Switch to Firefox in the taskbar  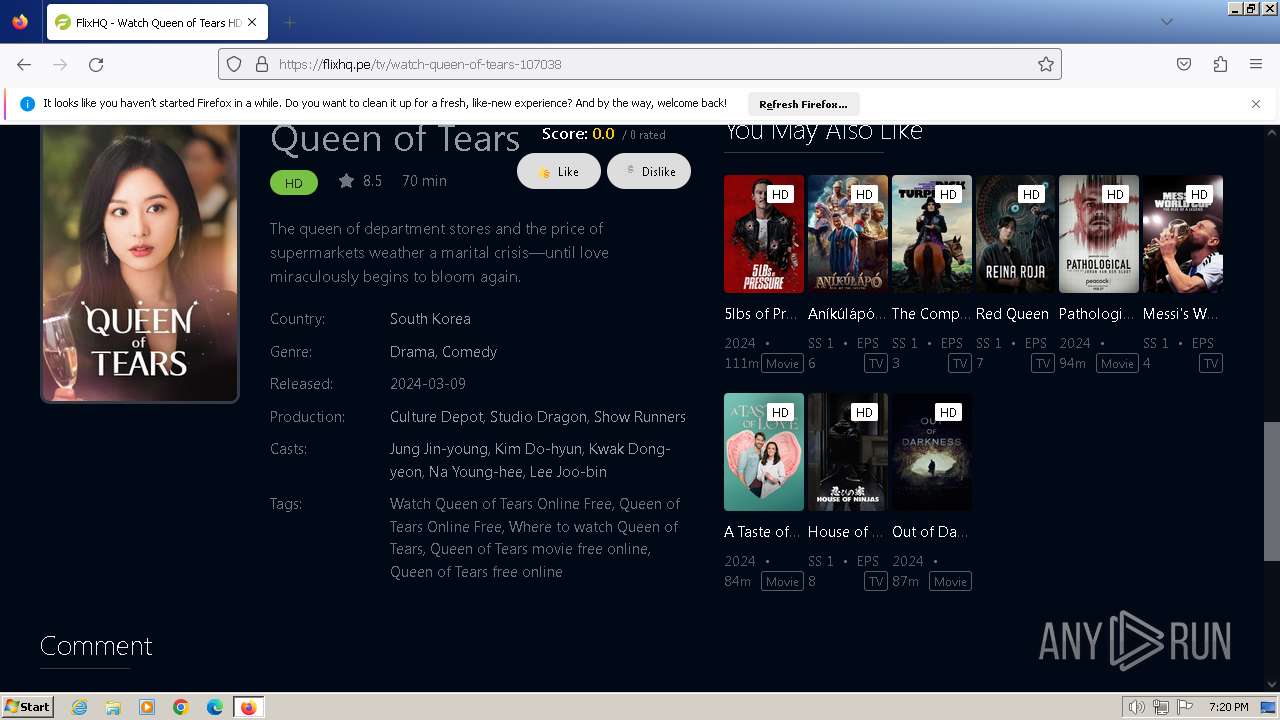248,707
